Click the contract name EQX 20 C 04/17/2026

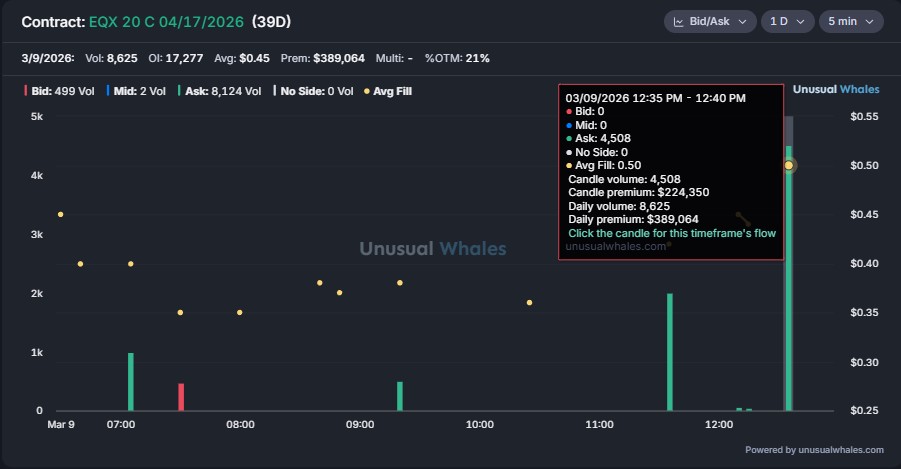click(x=166, y=22)
